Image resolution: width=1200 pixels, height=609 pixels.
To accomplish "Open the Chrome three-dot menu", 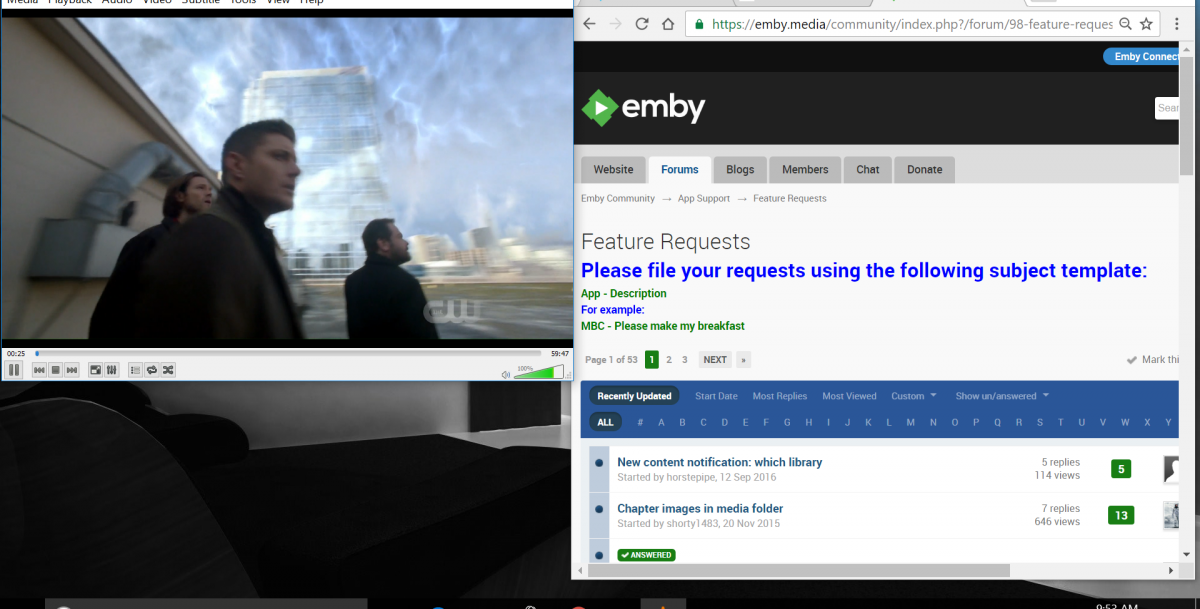I will click(1176, 24).
